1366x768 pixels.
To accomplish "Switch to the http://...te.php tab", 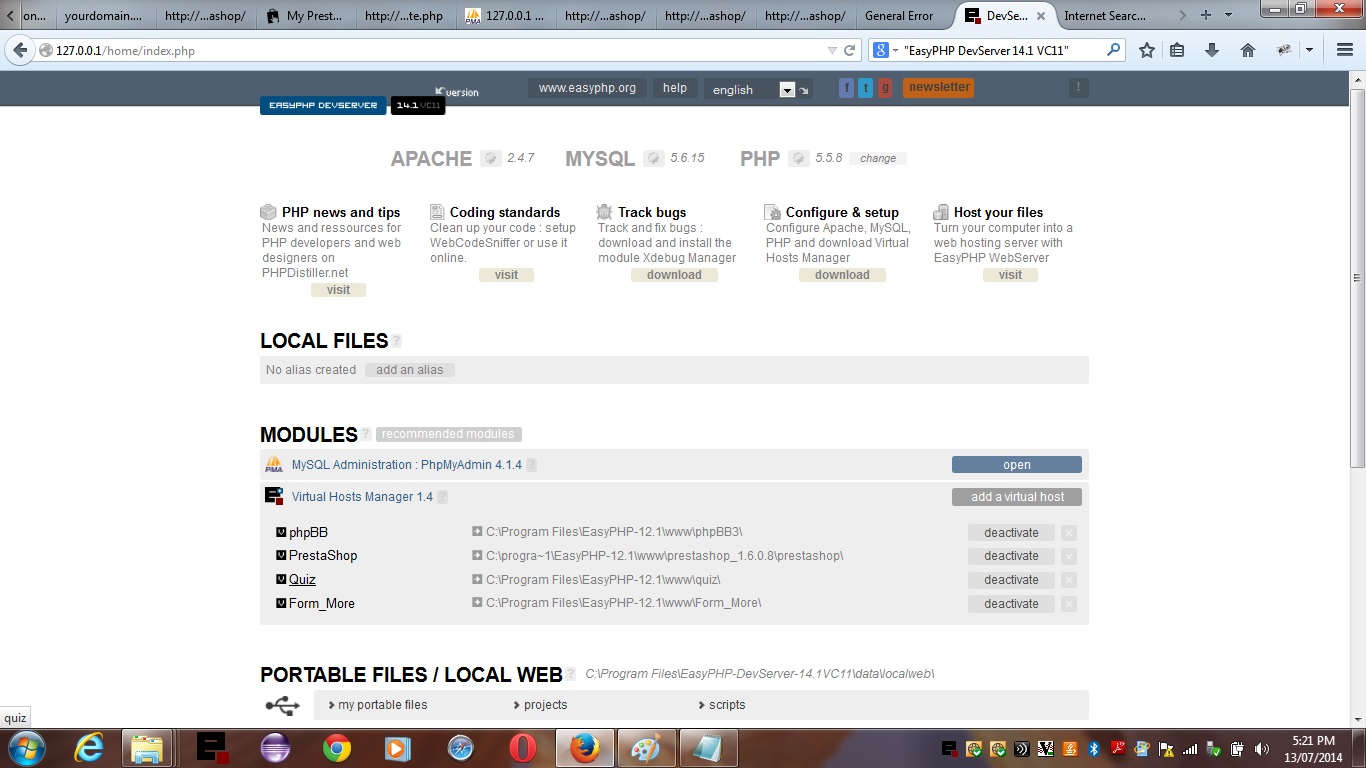I will tap(405, 16).
